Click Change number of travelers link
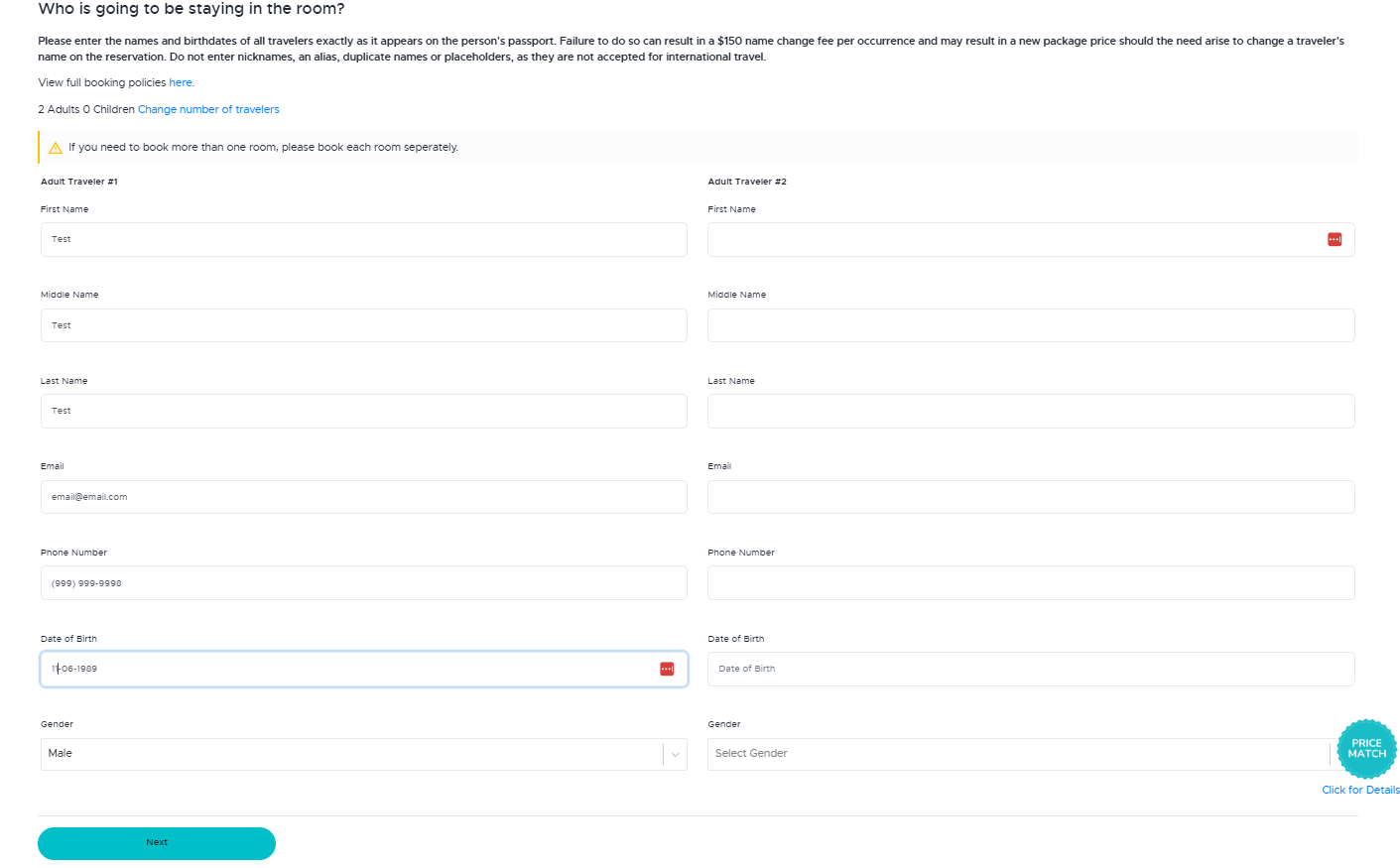The image size is (1400, 868). click(x=208, y=110)
